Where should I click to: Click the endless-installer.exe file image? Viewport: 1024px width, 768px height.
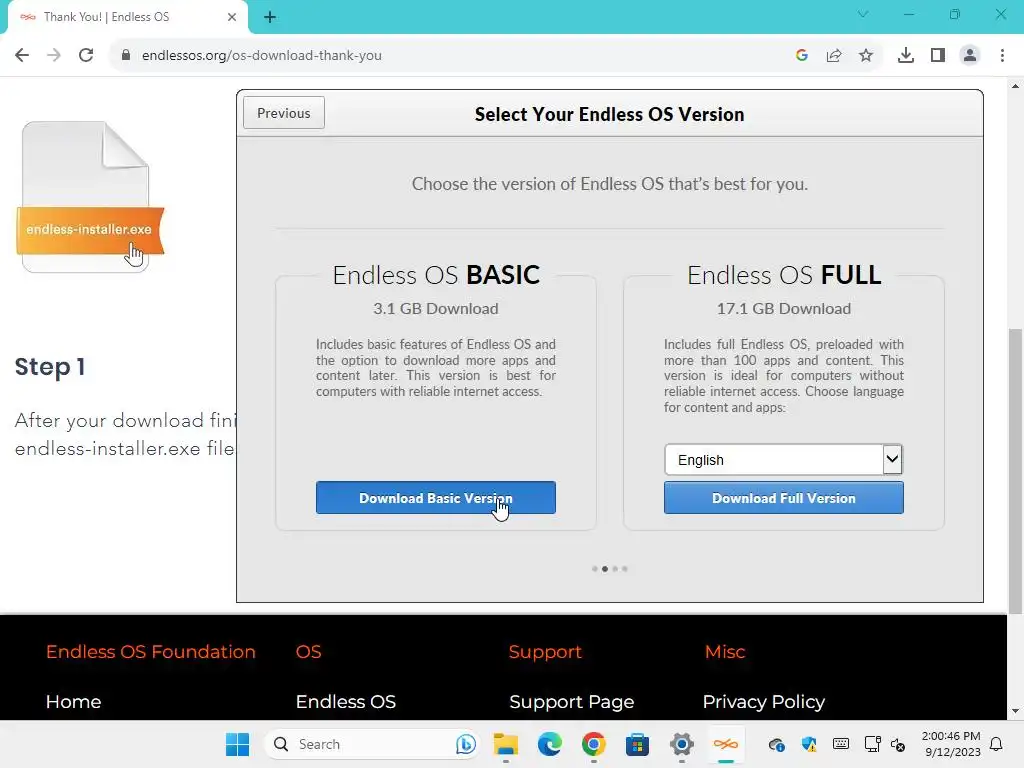point(89,197)
